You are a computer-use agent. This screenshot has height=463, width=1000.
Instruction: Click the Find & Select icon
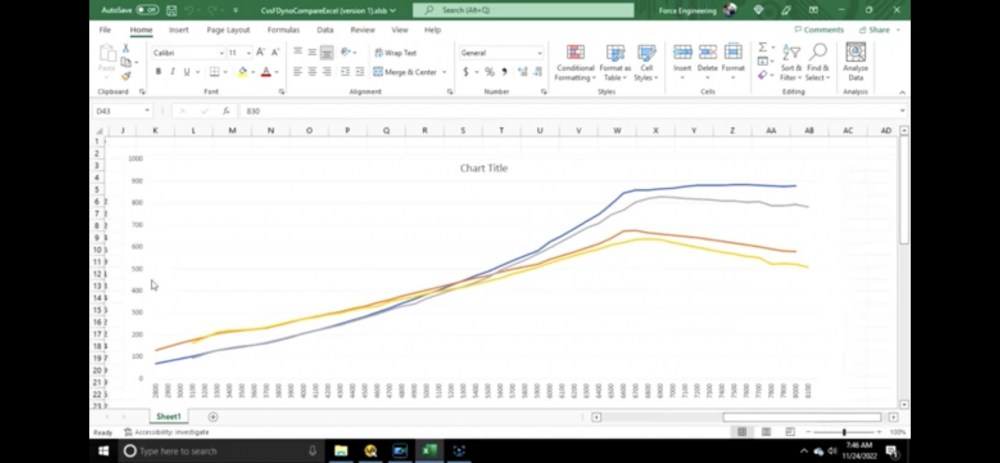pos(817,62)
